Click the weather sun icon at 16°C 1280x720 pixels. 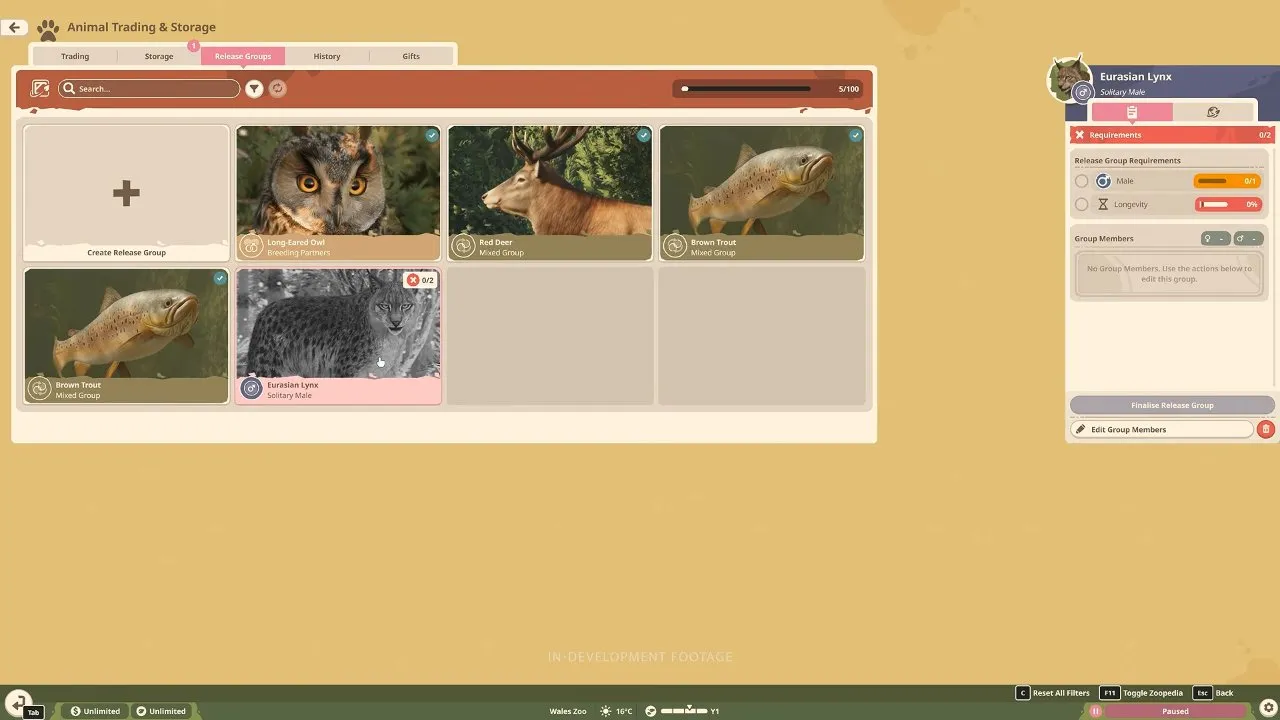605,711
